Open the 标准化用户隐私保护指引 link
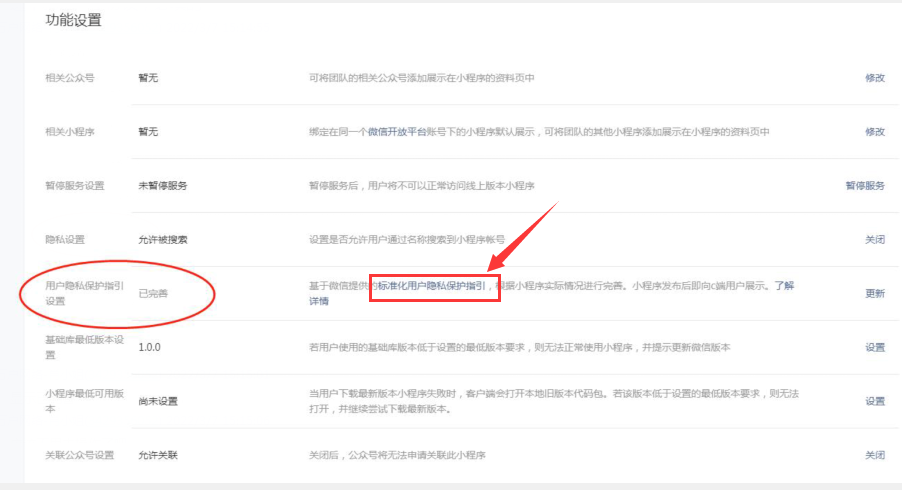 pyautogui.click(x=431, y=286)
